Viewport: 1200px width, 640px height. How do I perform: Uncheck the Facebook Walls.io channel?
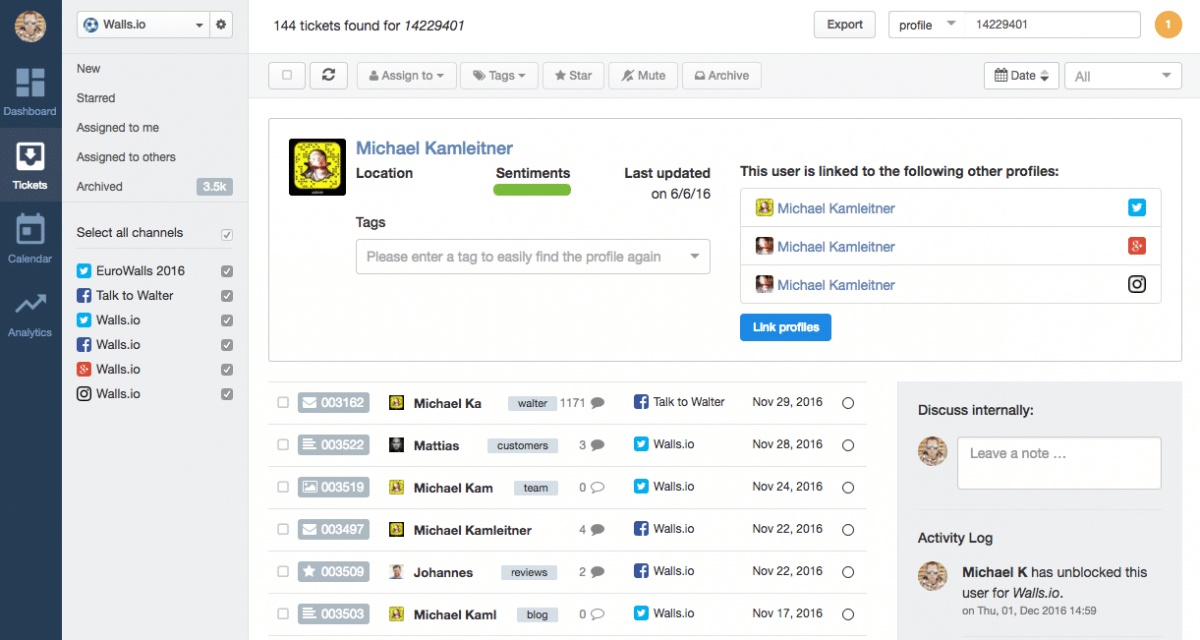click(227, 345)
